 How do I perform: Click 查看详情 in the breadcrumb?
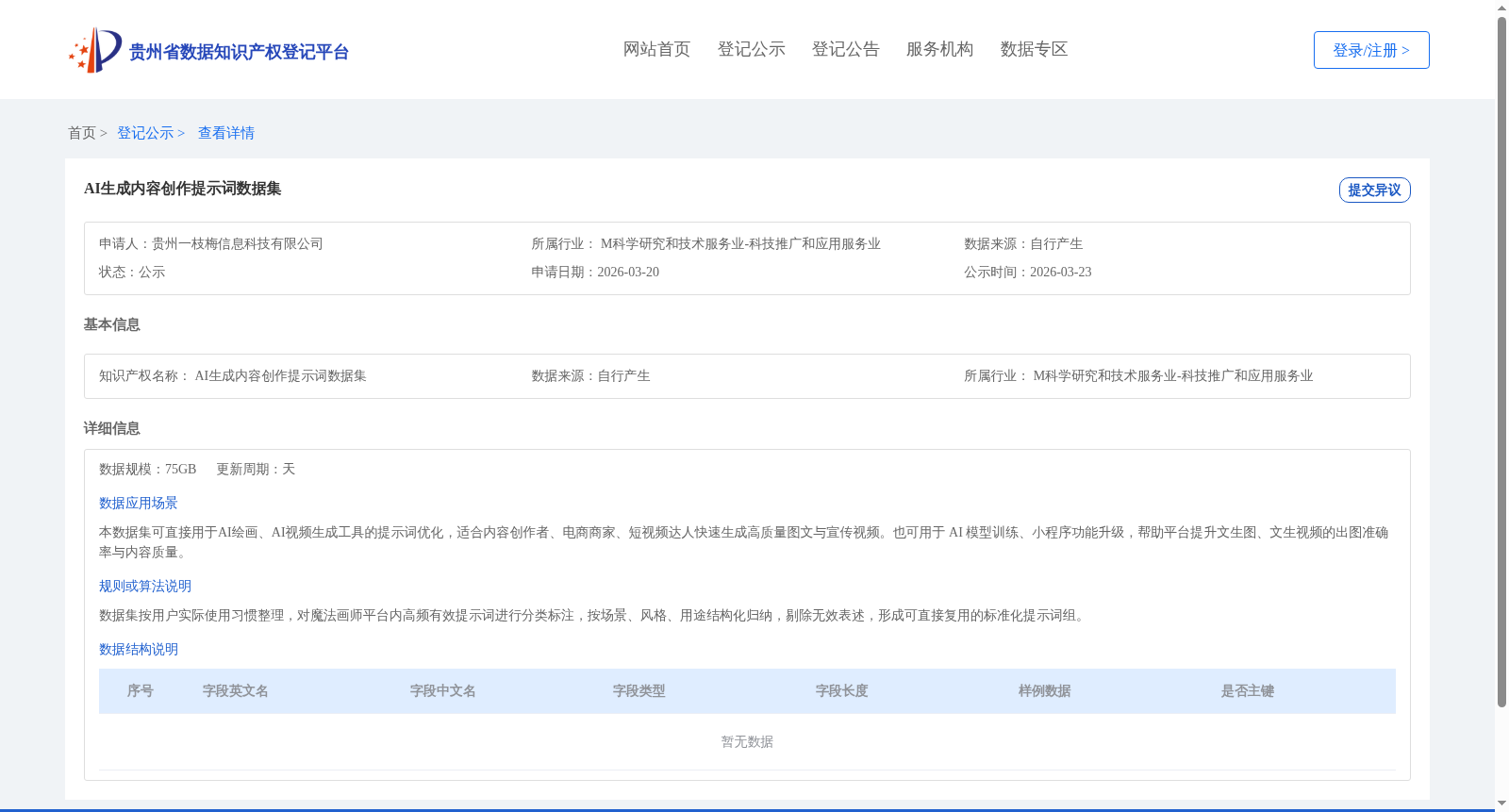[x=226, y=133]
